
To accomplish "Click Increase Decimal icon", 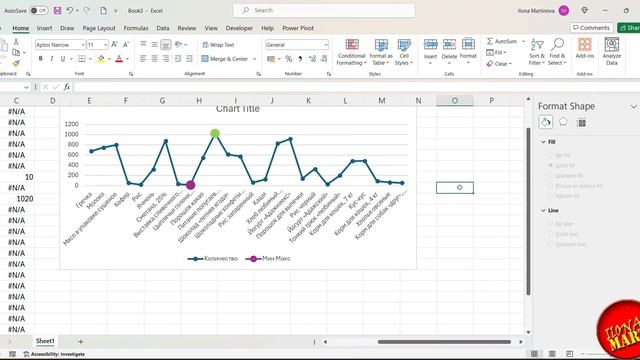I will pos(312,59).
